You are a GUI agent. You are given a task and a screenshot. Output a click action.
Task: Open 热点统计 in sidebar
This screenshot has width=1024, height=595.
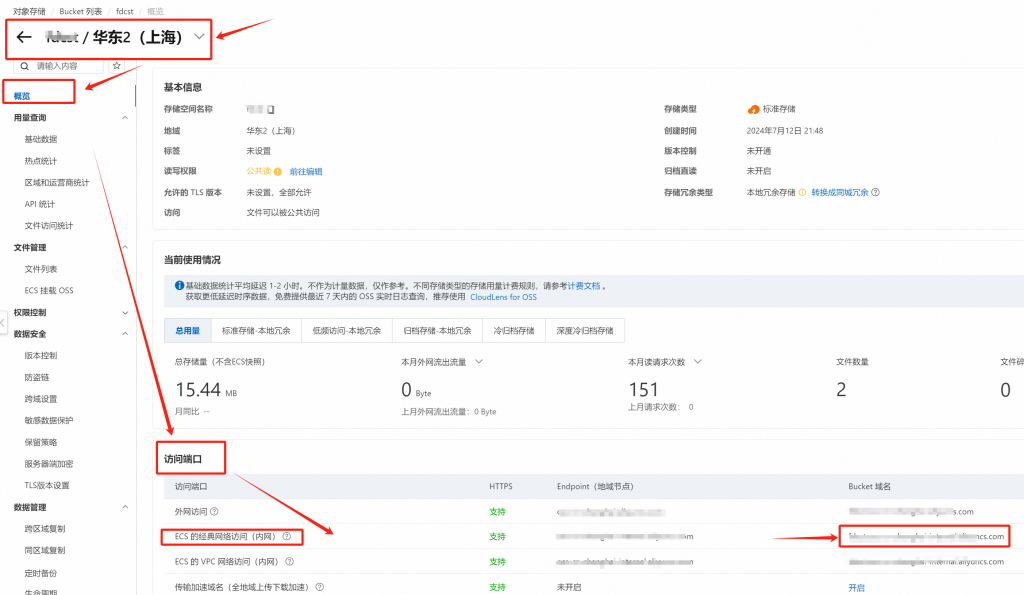40,161
